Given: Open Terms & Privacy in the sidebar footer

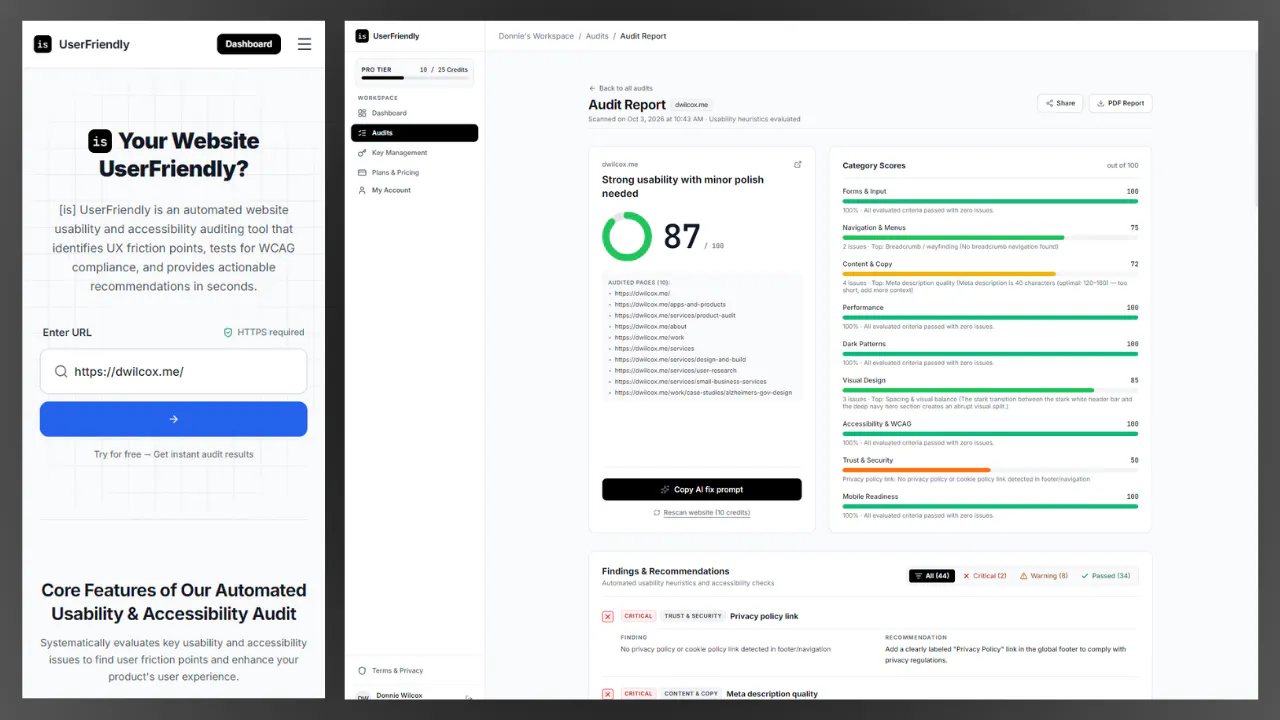Looking at the screenshot, I should click(x=391, y=671).
